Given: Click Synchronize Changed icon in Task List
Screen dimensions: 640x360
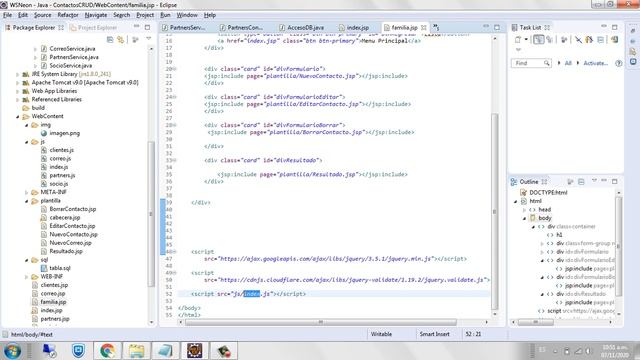Looking at the screenshot, I should pos(589,40).
